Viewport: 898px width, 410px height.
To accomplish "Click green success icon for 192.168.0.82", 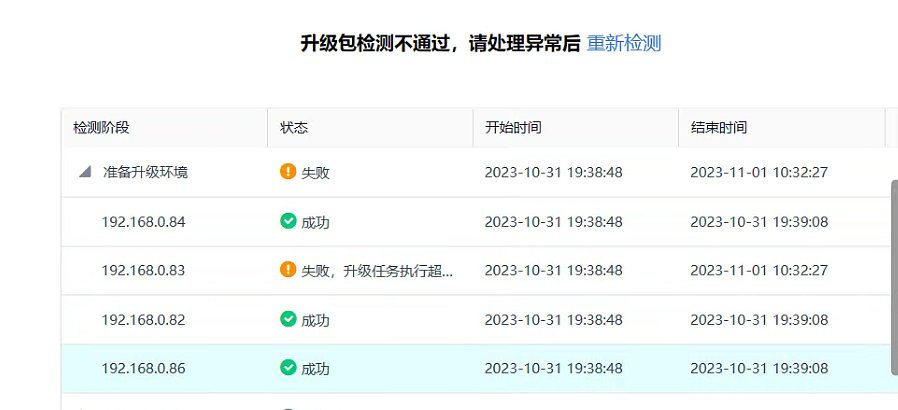I will 288,319.
